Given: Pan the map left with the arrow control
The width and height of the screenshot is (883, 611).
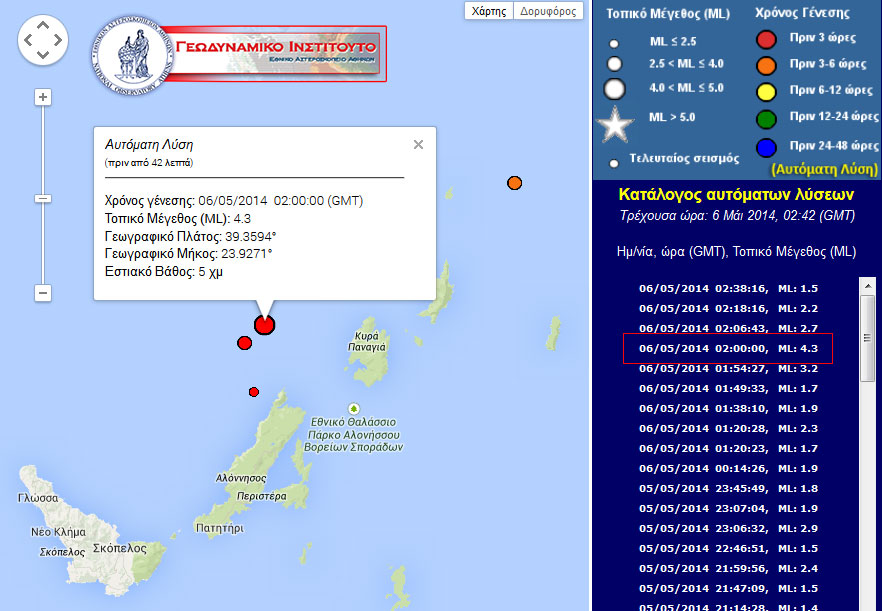Looking at the screenshot, I should pos(29,41).
